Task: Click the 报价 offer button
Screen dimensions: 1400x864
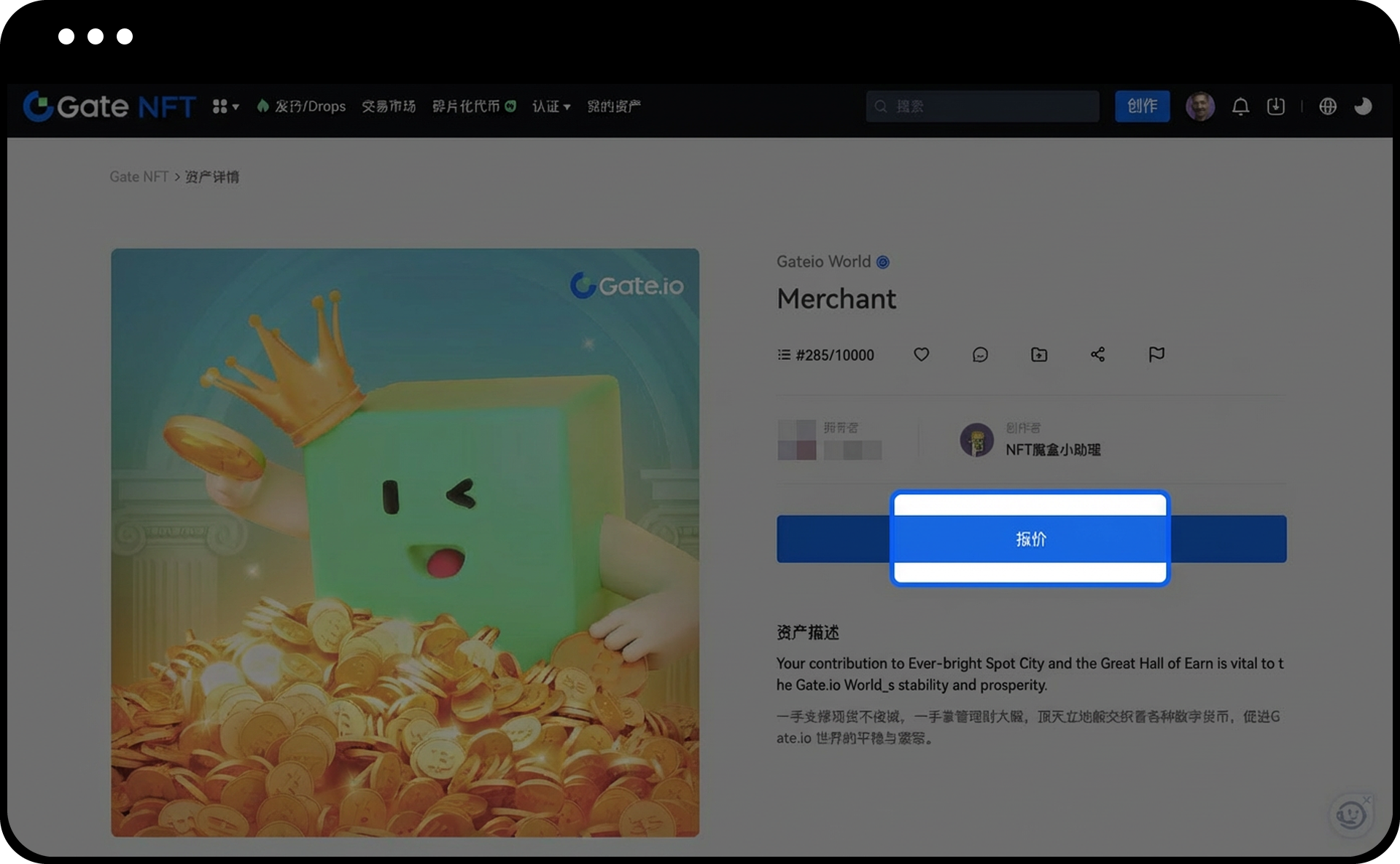Action: coord(1030,539)
